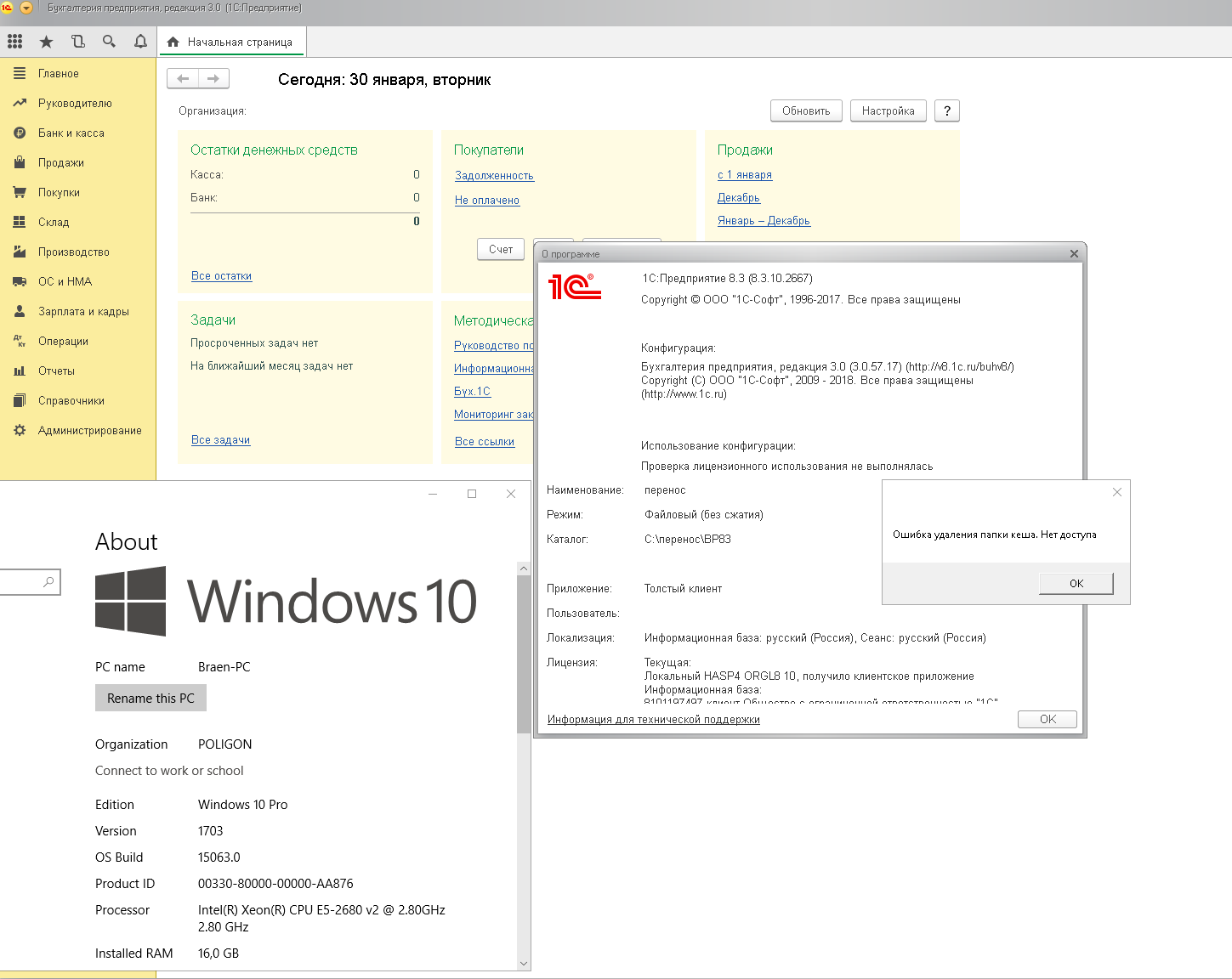This screenshot has width=1232, height=979.
Task: Click Connect to work or school link
Action: pyautogui.click(x=169, y=771)
